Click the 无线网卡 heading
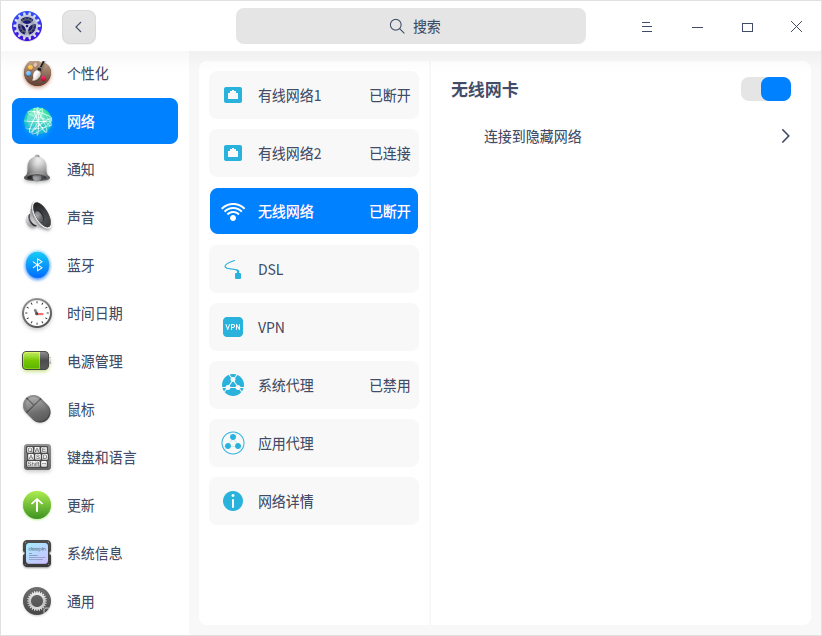 click(484, 90)
